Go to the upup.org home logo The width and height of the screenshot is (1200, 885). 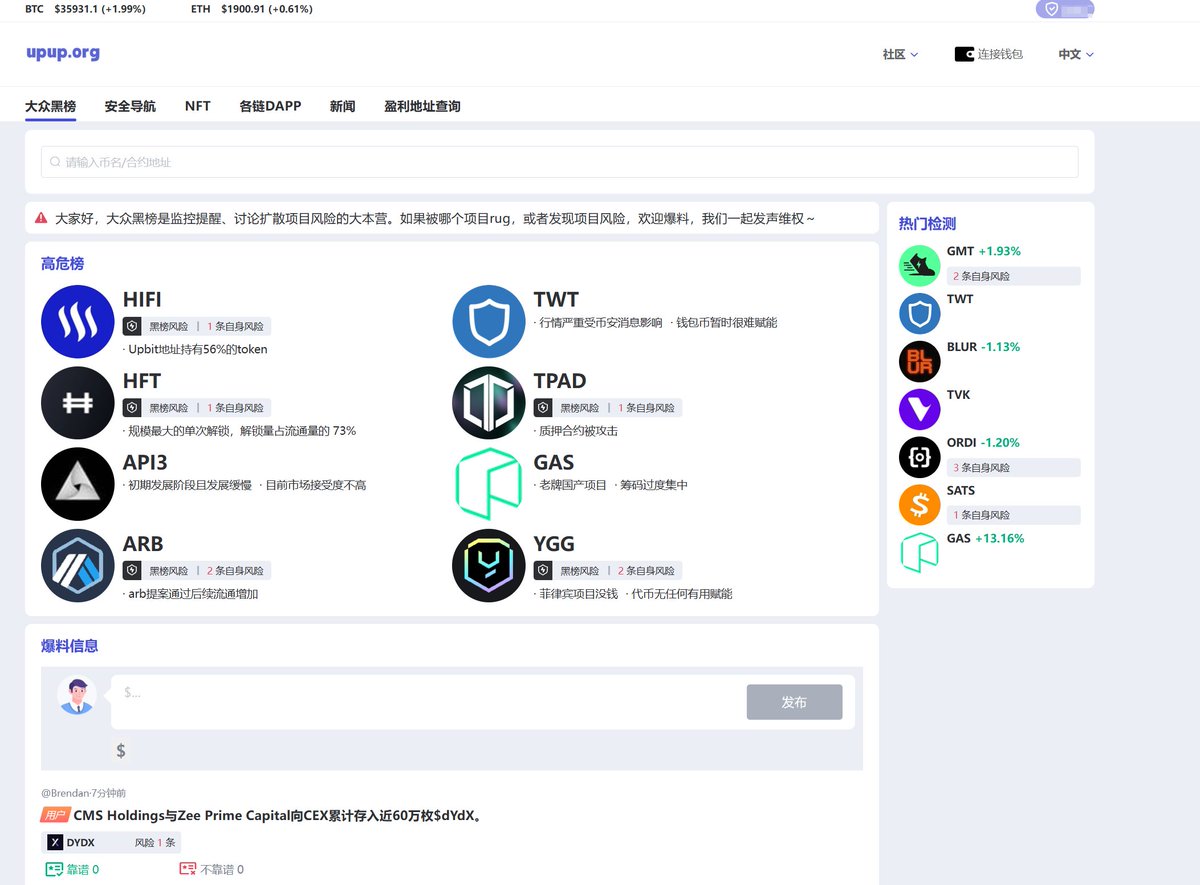click(63, 53)
